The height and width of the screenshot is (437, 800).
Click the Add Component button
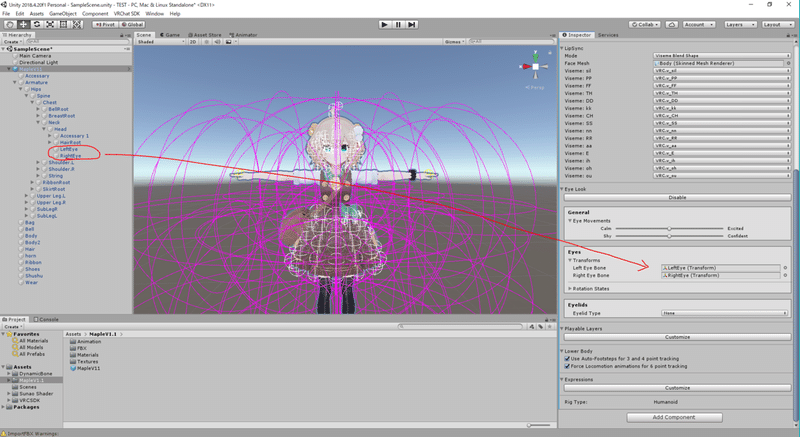tap(674, 417)
